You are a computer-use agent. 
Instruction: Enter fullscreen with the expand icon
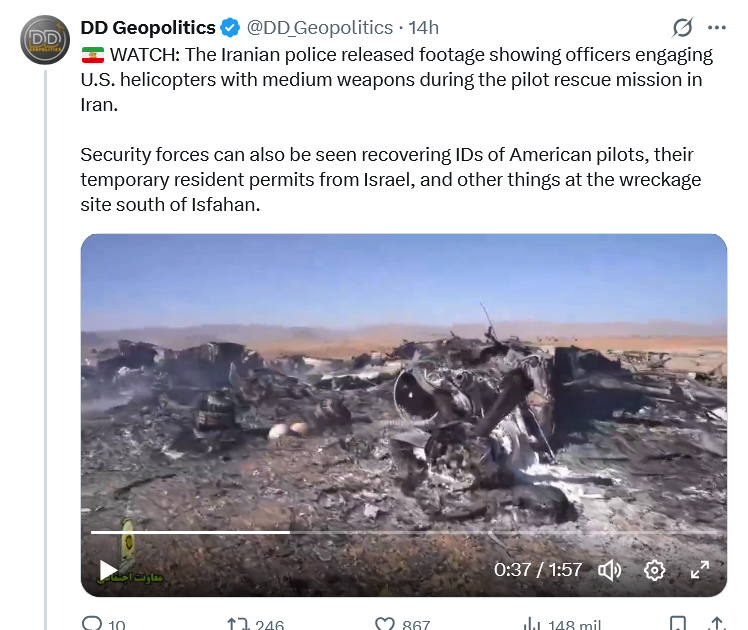pos(700,570)
